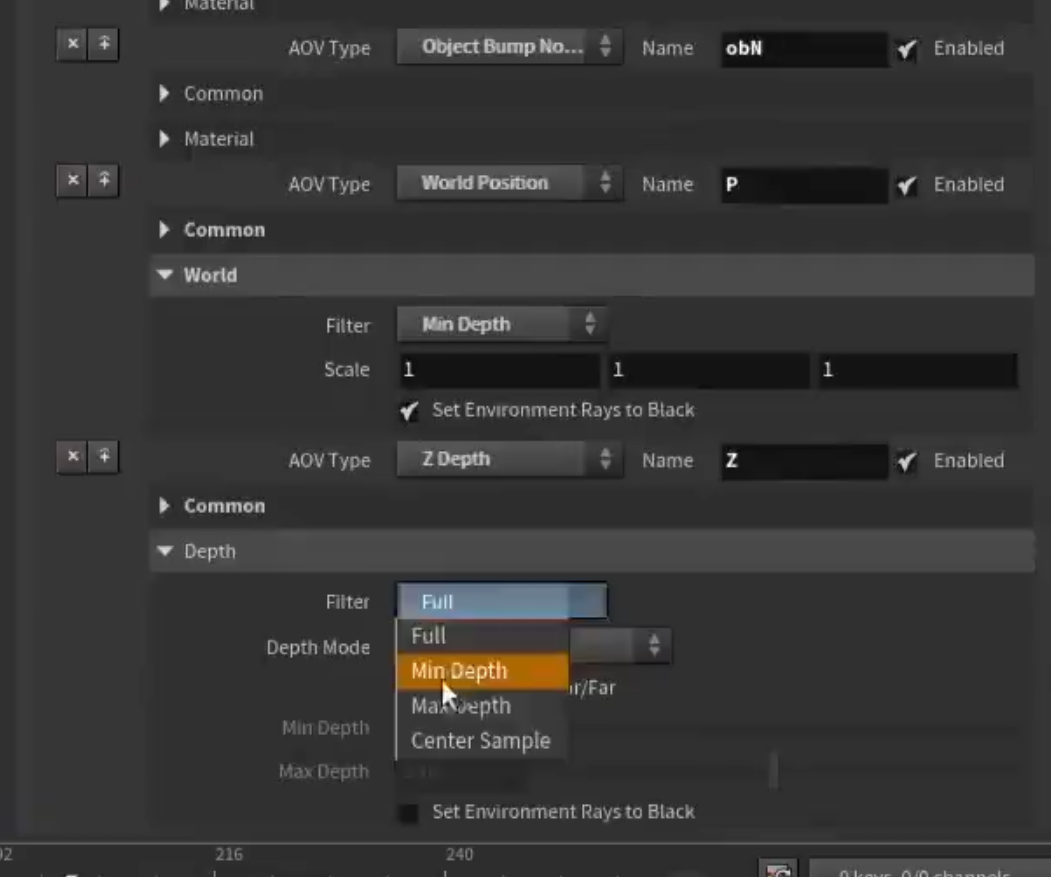Select Center Sample from the filter list
This screenshot has width=1051, height=877.
483,741
